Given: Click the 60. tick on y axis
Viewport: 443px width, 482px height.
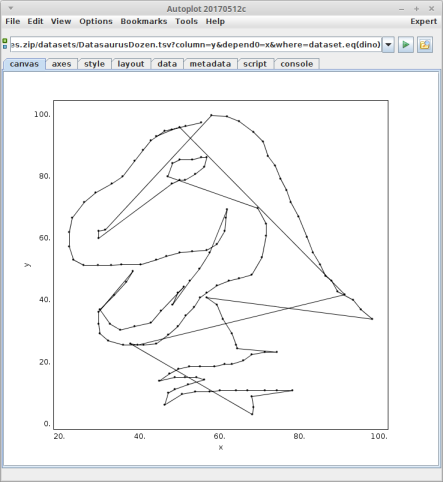Looking at the screenshot, I should 45,238.
